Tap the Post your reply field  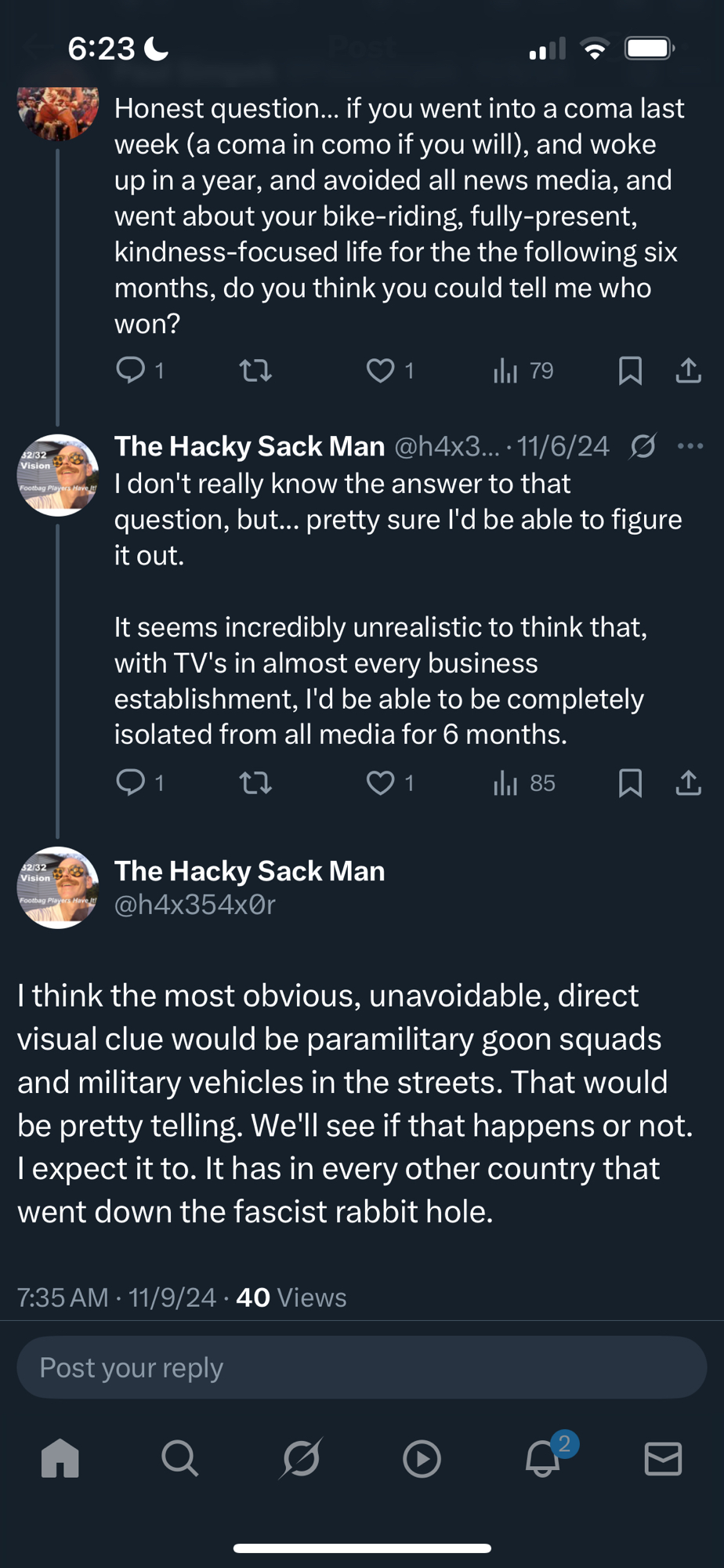click(361, 1367)
